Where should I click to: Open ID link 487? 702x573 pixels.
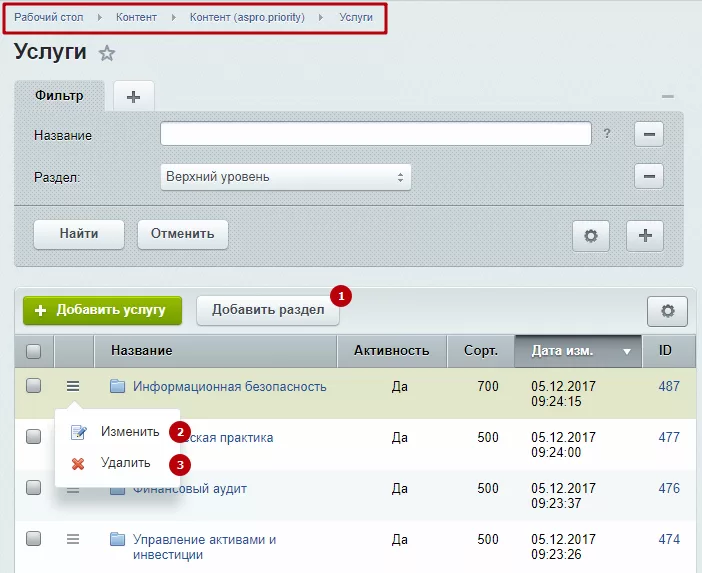(x=669, y=386)
